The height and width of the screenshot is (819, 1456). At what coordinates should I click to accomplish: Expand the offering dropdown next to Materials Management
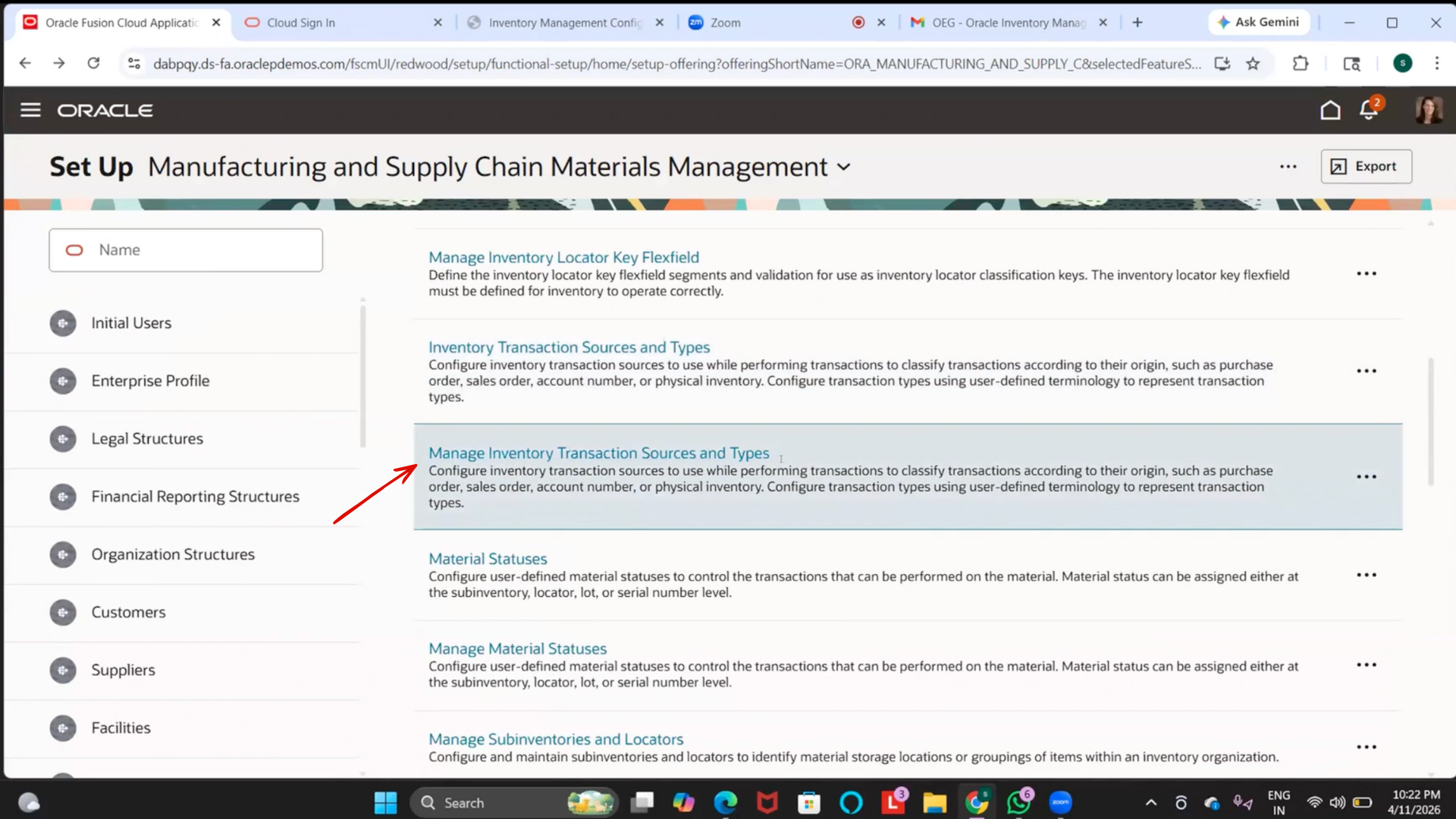point(844,168)
